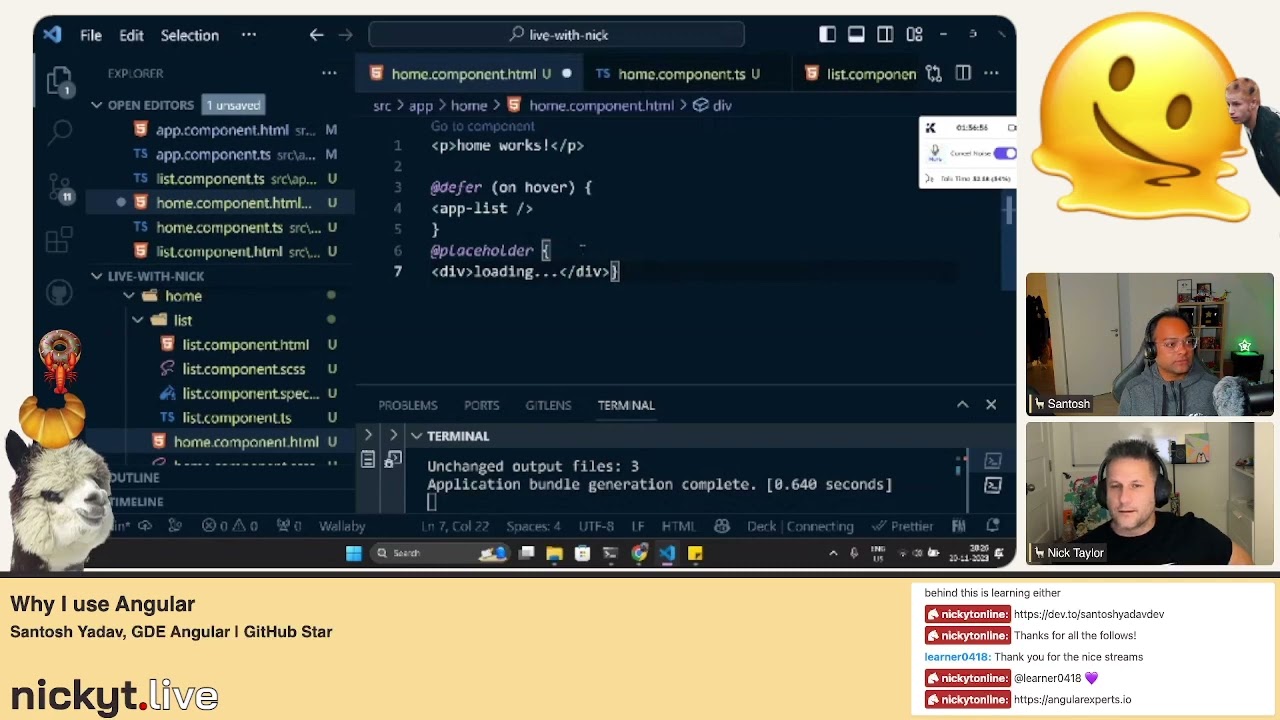Select app.component.html in Open Editors
The image size is (1280, 720).
(x=222, y=130)
